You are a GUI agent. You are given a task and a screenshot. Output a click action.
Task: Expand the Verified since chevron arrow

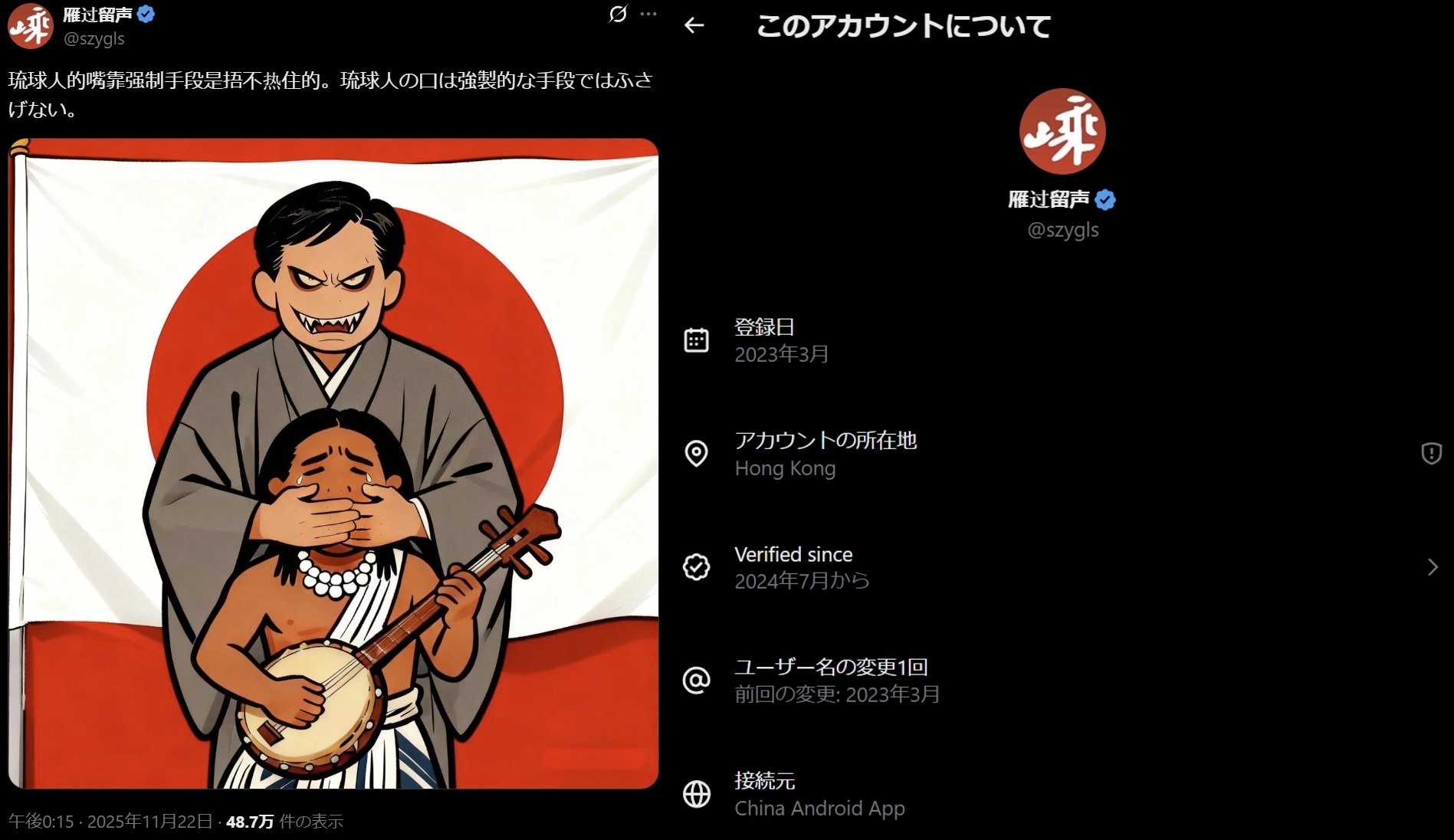1433,567
